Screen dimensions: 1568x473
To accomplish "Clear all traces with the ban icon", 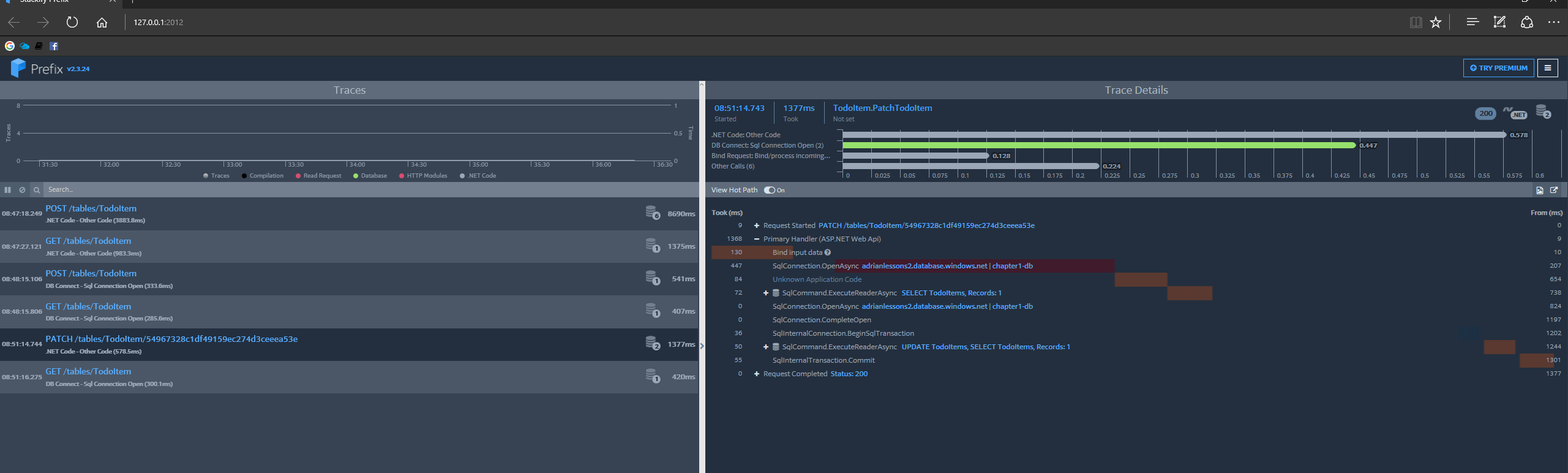I will pos(22,190).
